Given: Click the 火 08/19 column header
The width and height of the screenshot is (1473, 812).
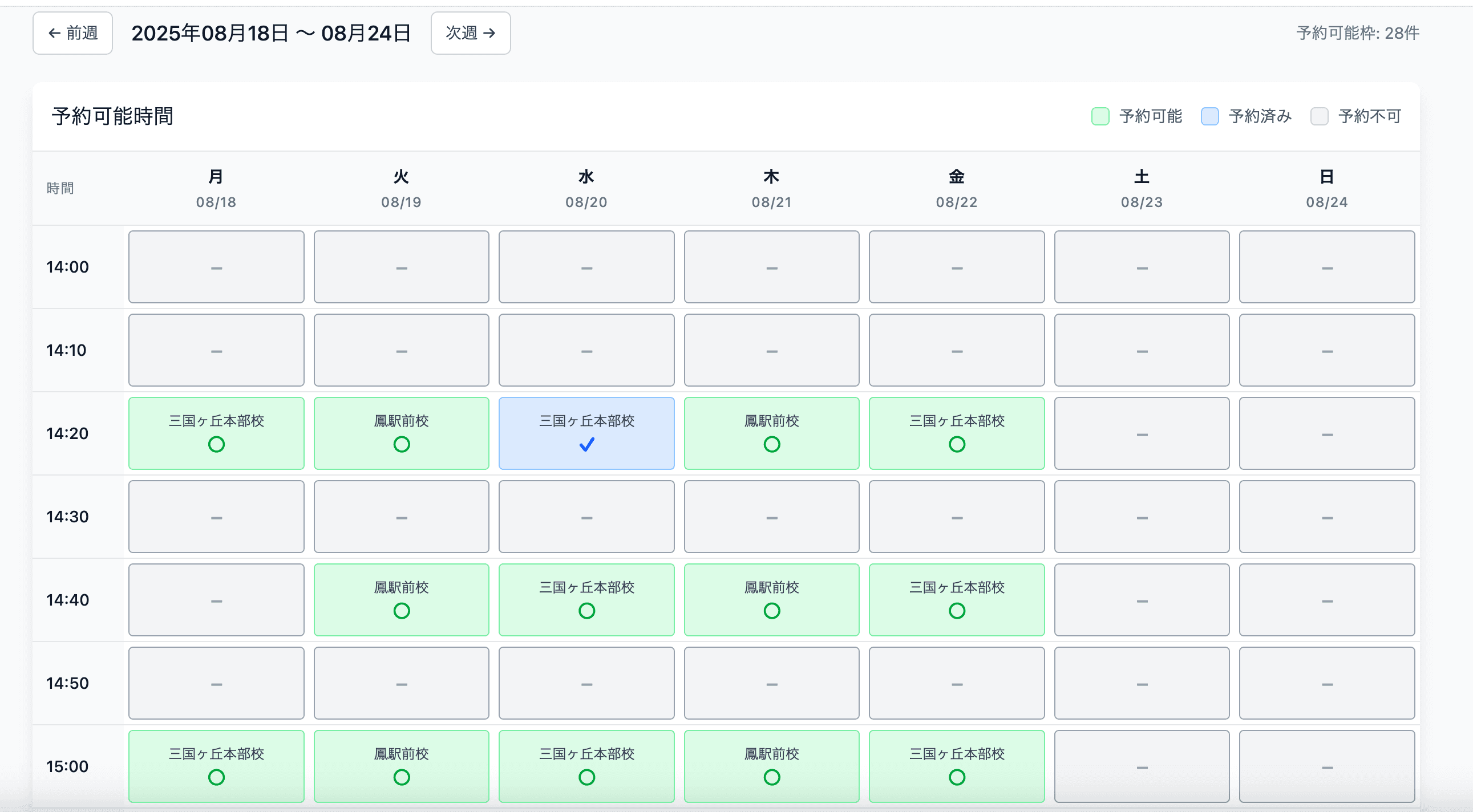Looking at the screenshot, I should coord(402,189).
